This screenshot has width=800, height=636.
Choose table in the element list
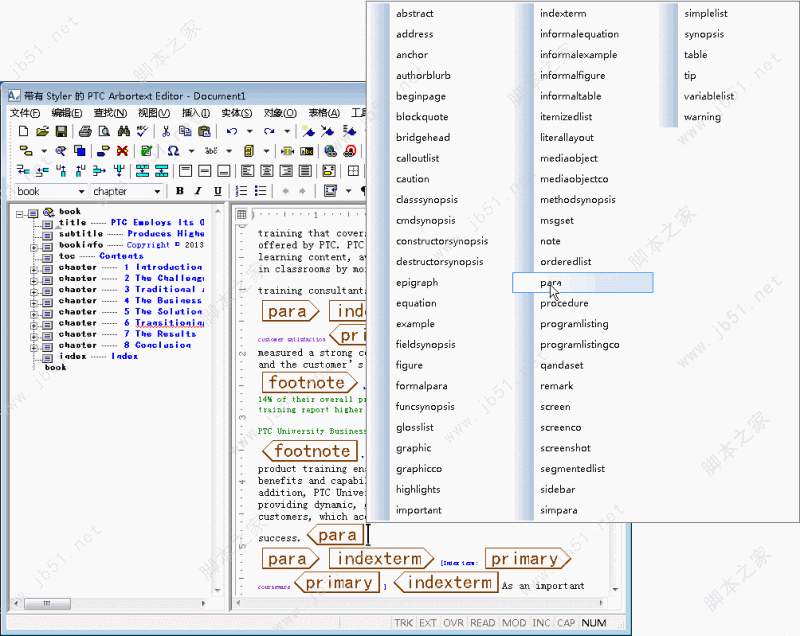tap(695, 55)
